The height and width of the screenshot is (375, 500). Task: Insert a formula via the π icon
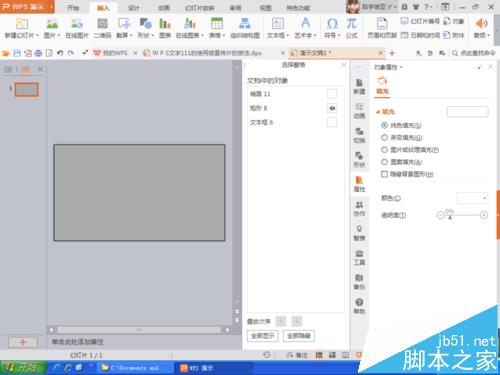pyautogui.click(x=351, y=28)
